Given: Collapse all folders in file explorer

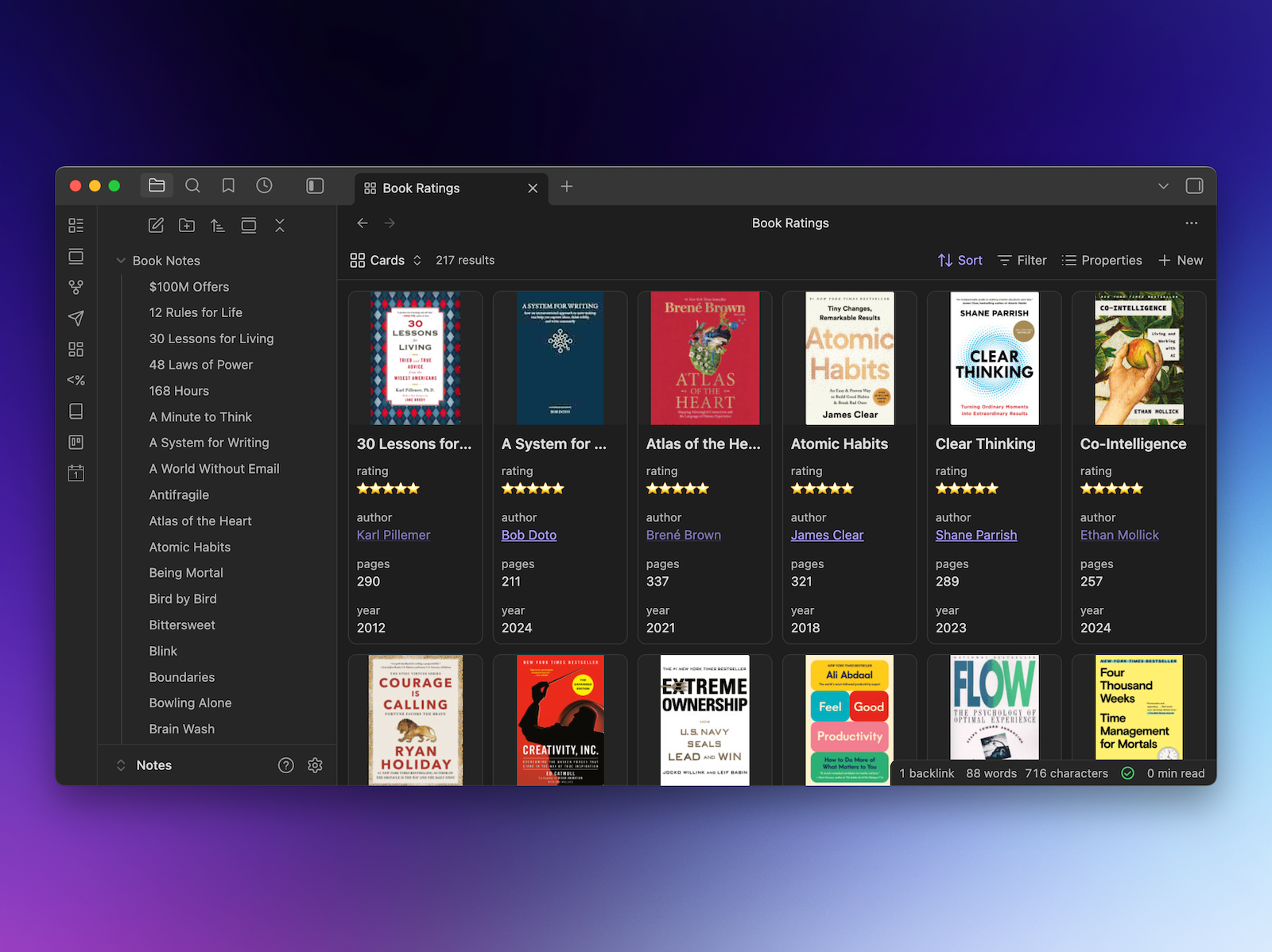Looking at the screenshot, I should pos(280,226).
